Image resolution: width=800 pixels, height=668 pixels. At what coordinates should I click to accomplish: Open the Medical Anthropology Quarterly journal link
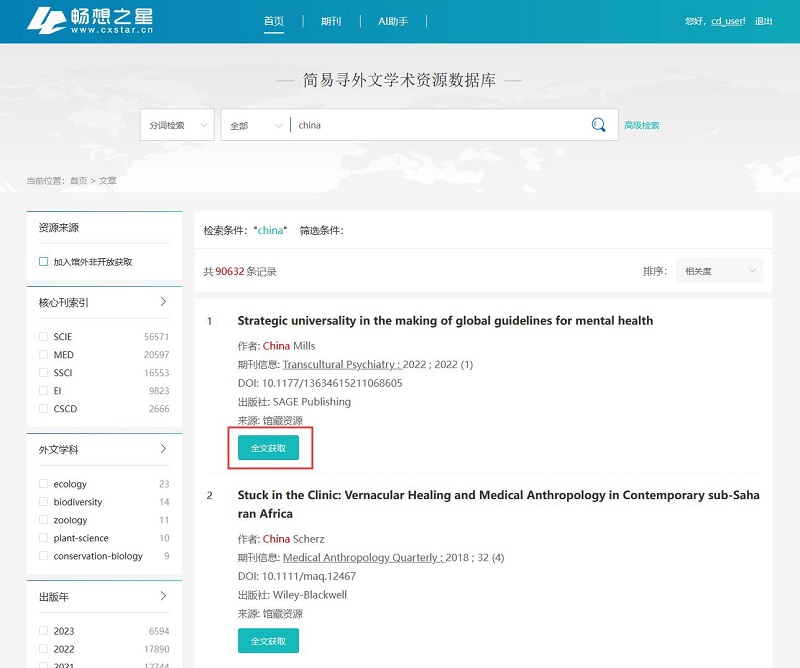coord(363,557)
